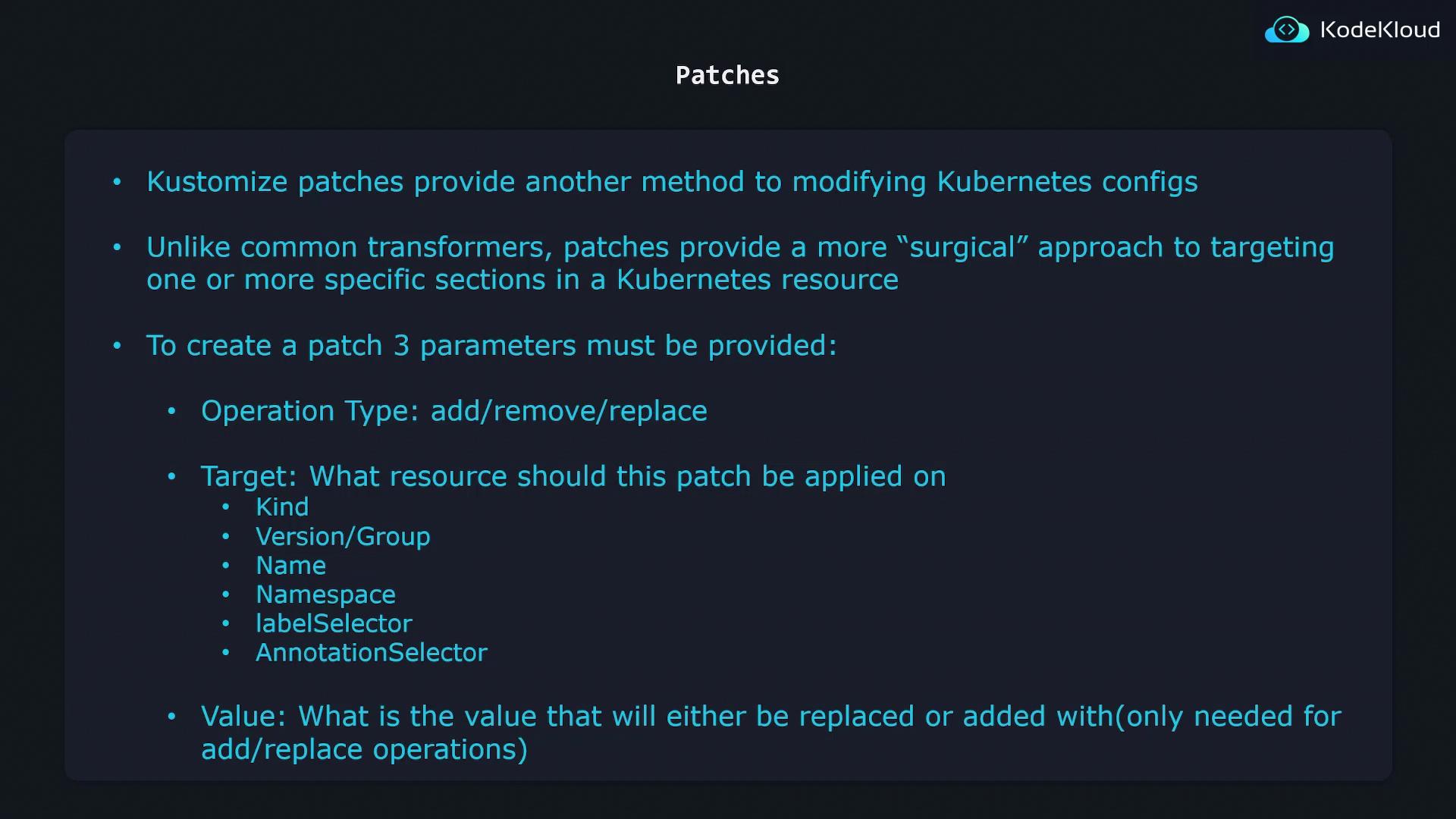This screenshot has width=1456, height=819.
Task: Click the KodeKloud brand name text
Action: (x=1379, y=30)
